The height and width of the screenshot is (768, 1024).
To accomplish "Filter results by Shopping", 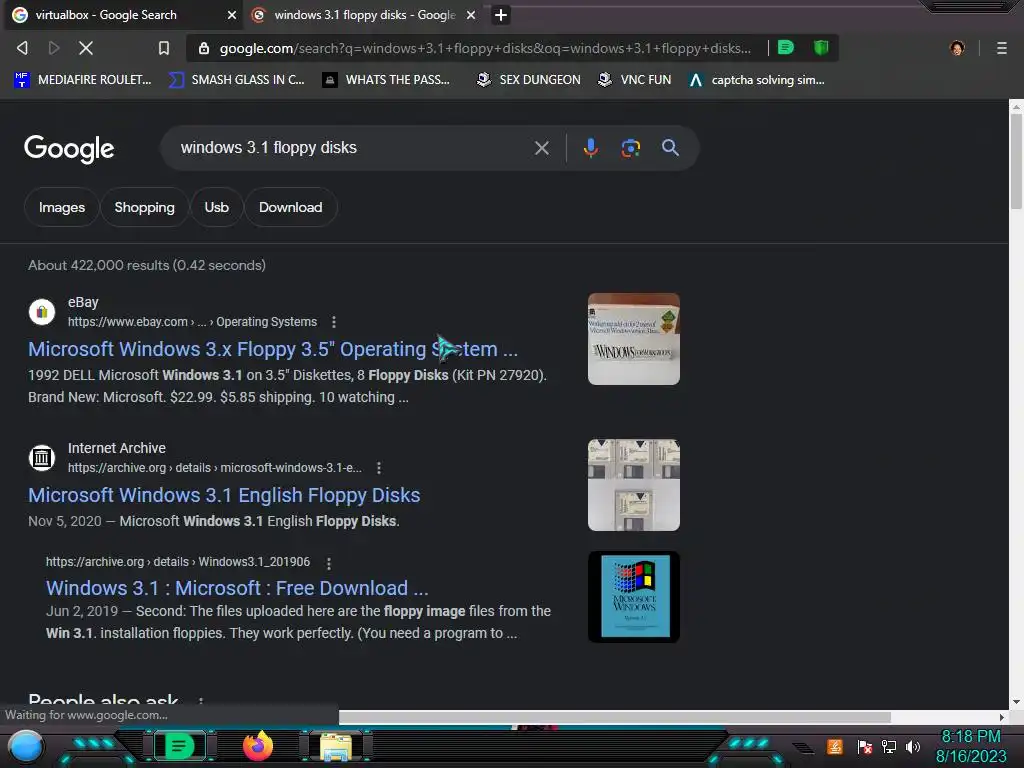I will [144, 207].
